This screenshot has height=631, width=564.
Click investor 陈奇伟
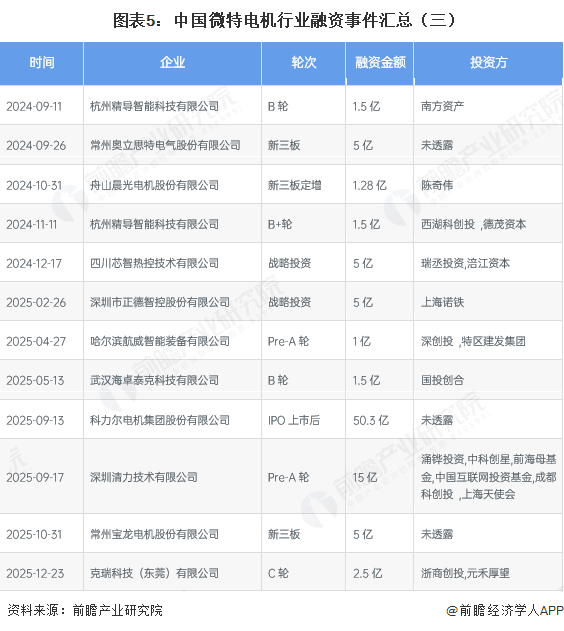[437, 185]
